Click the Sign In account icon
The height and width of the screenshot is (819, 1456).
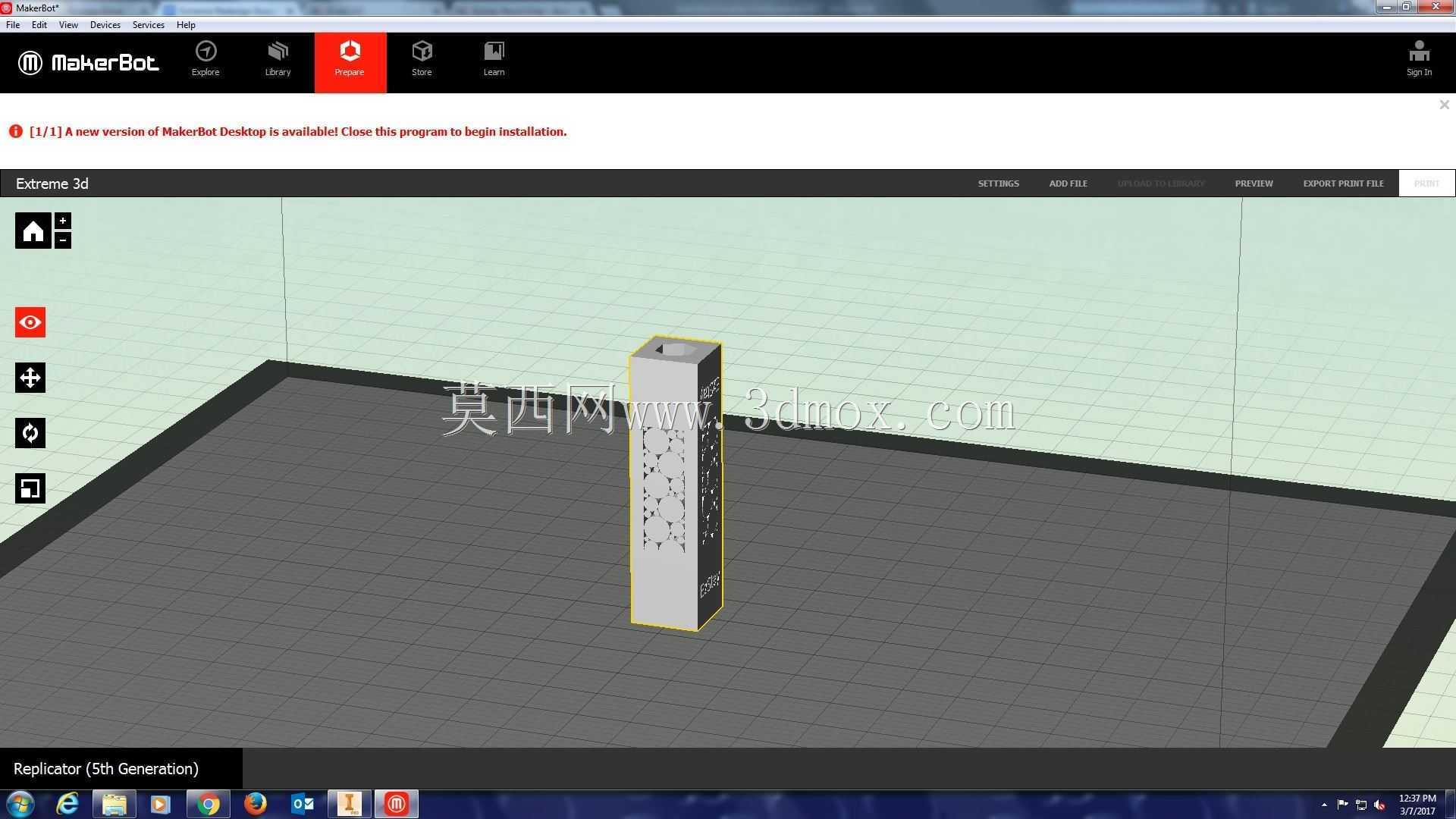pyautogui.click(x=1419, y=59)
